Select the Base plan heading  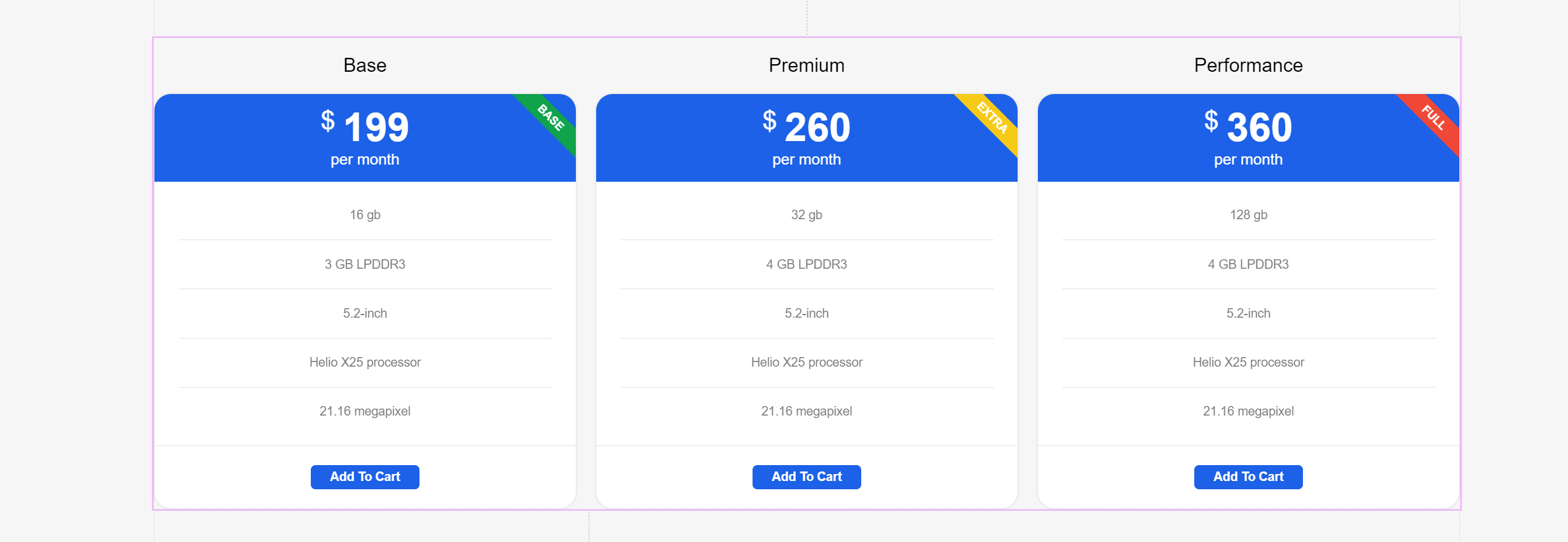click(365, 65)
